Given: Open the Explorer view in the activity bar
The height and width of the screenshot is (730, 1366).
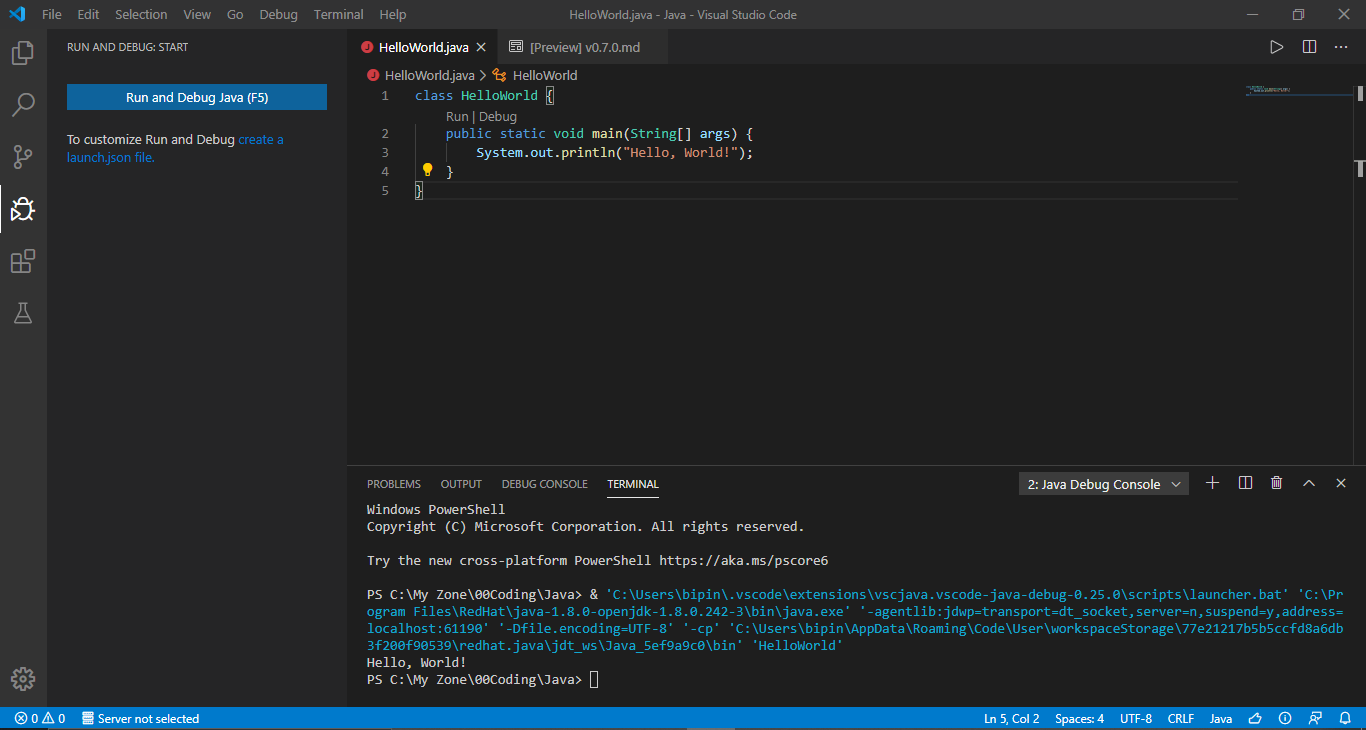Looking at the screenshot, I should 22,52.
